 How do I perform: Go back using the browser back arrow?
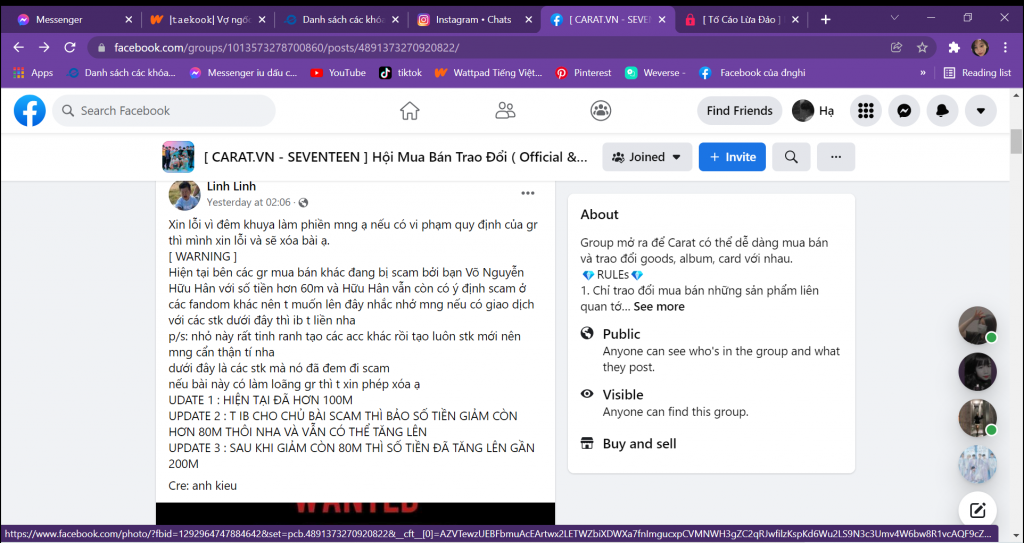coord(18,47)
